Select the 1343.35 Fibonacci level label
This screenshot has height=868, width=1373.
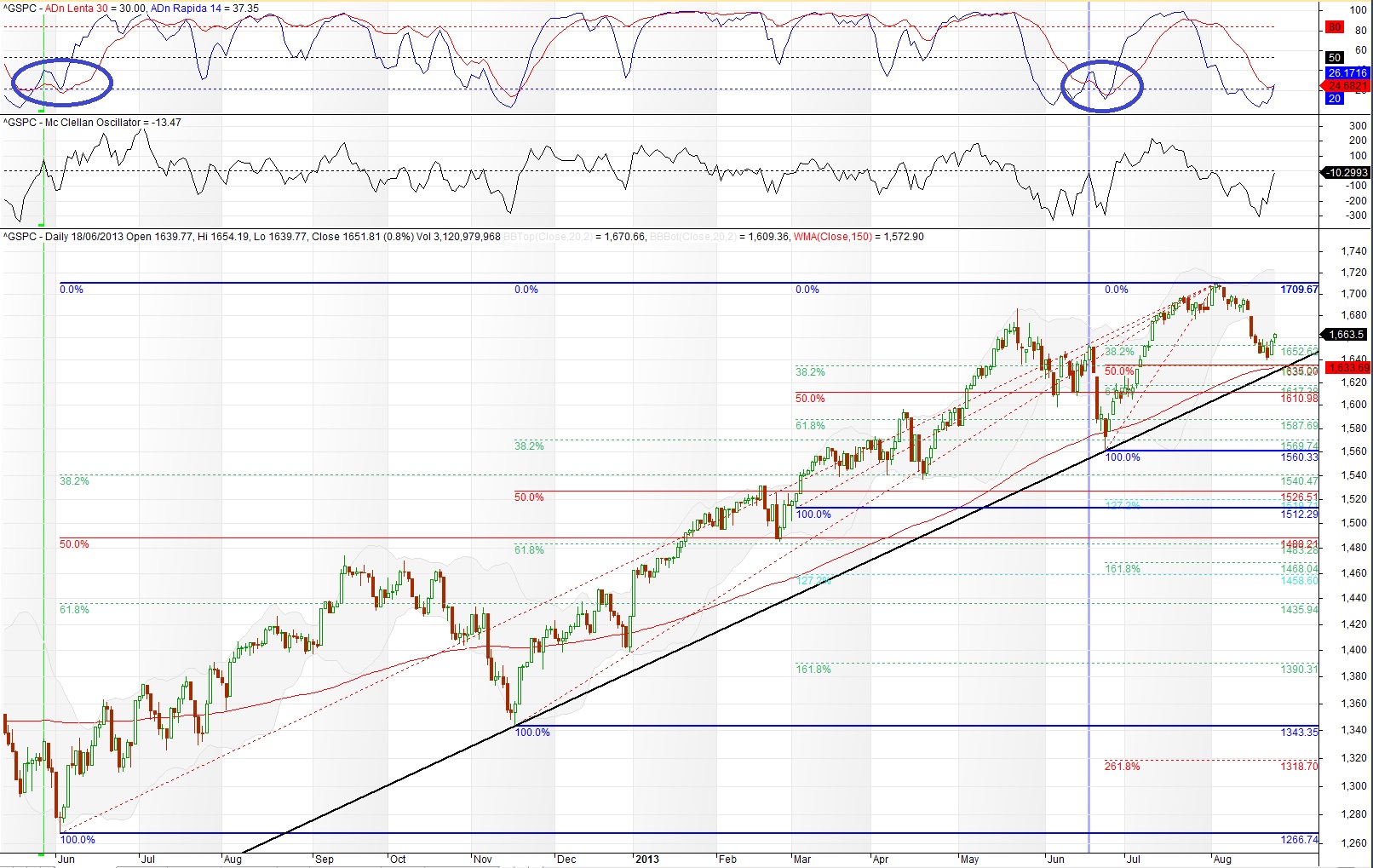point(1299,733)
